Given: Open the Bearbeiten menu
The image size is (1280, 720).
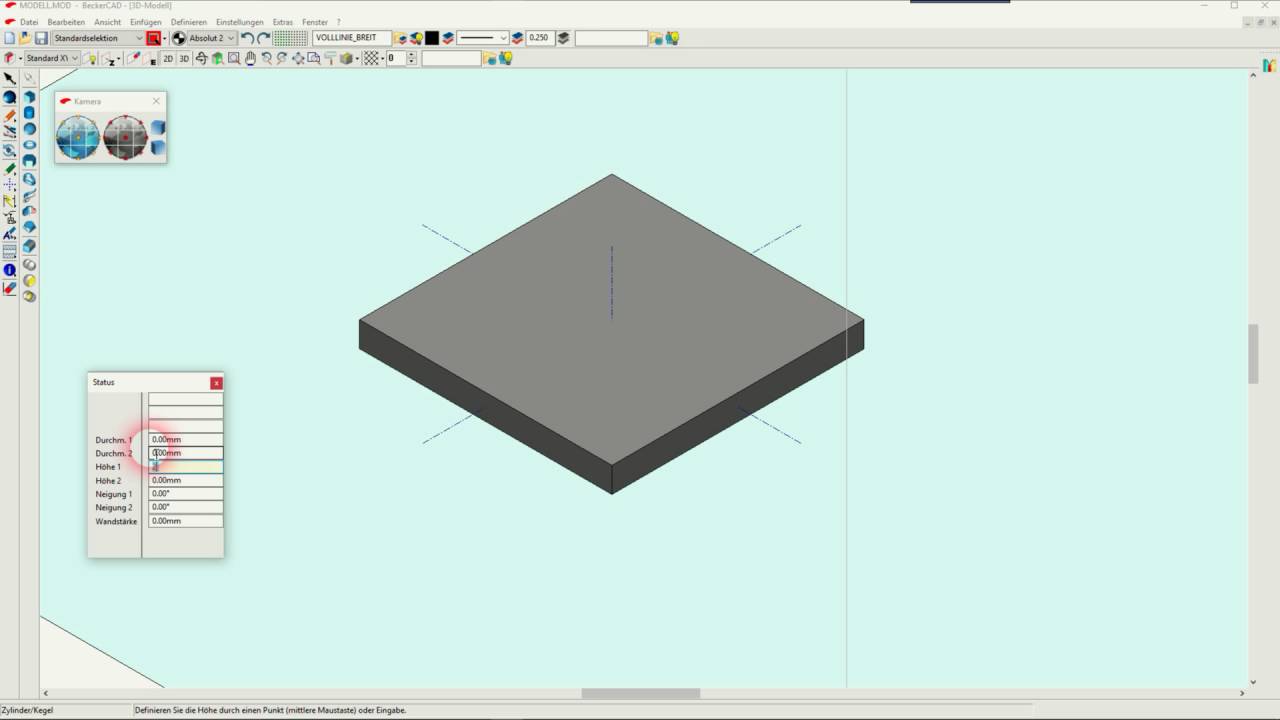Looking at the screenshot, I should pos(66,22).
